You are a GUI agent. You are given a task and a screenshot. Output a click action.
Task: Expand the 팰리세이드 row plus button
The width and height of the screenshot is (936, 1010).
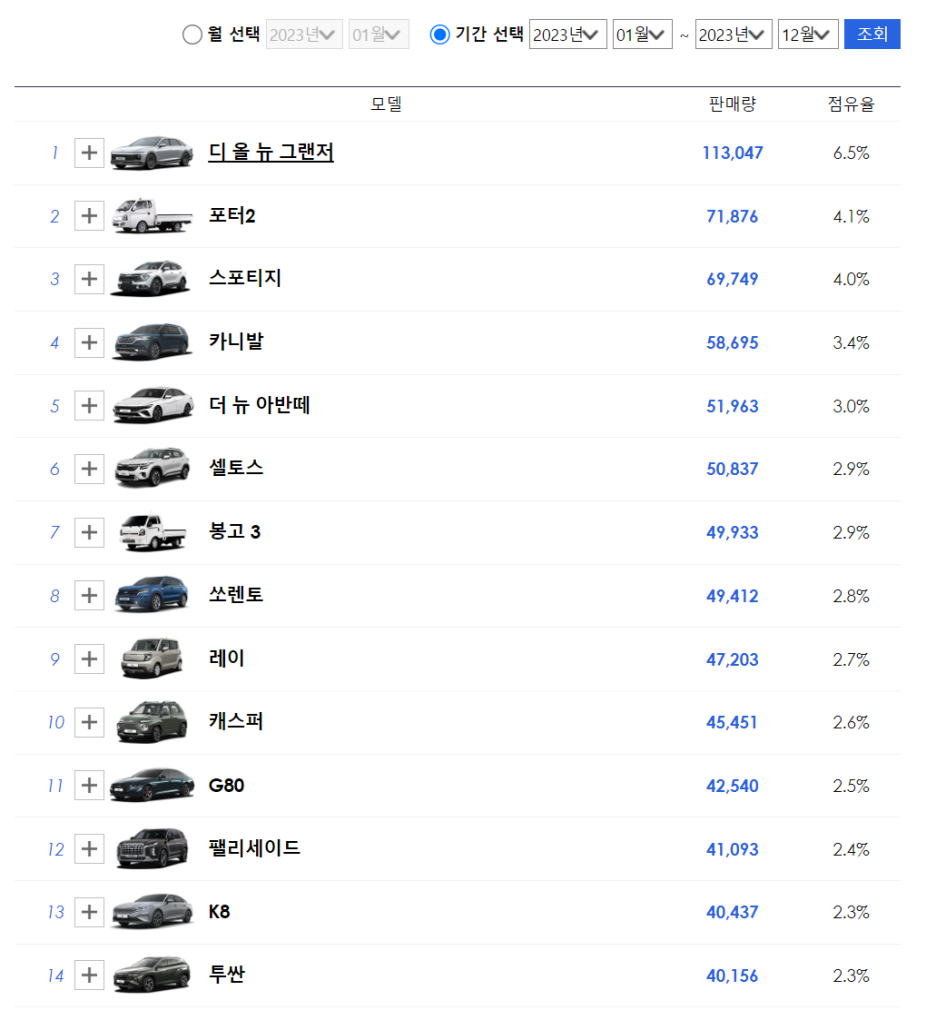point(90,848)
